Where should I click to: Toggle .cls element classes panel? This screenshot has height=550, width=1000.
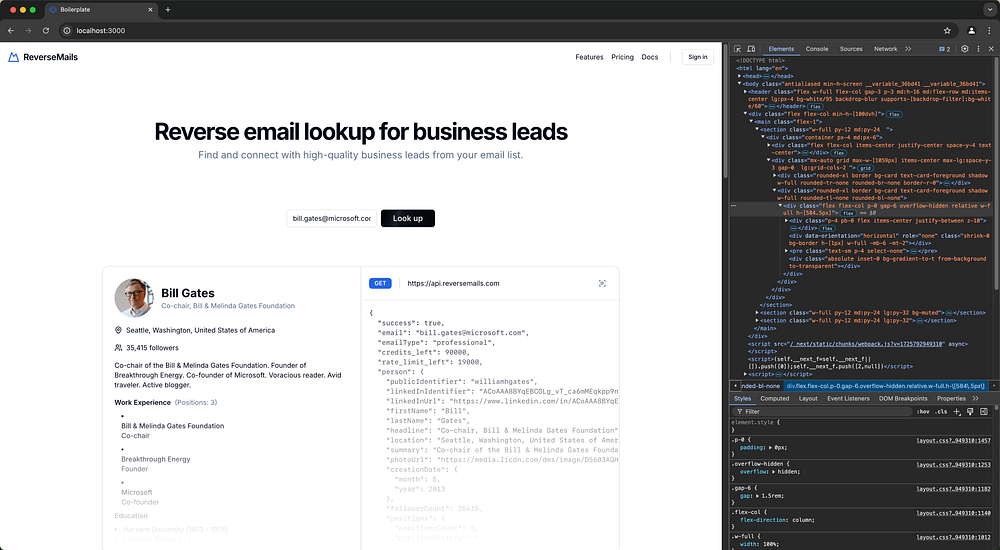coord(941,412)
